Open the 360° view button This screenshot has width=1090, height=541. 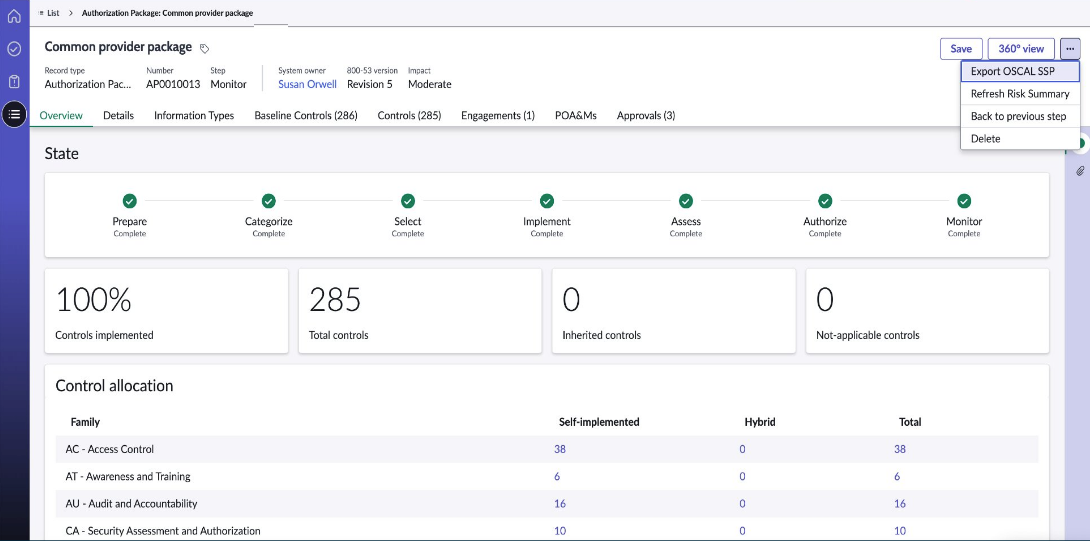click(x=1021, y=49)
